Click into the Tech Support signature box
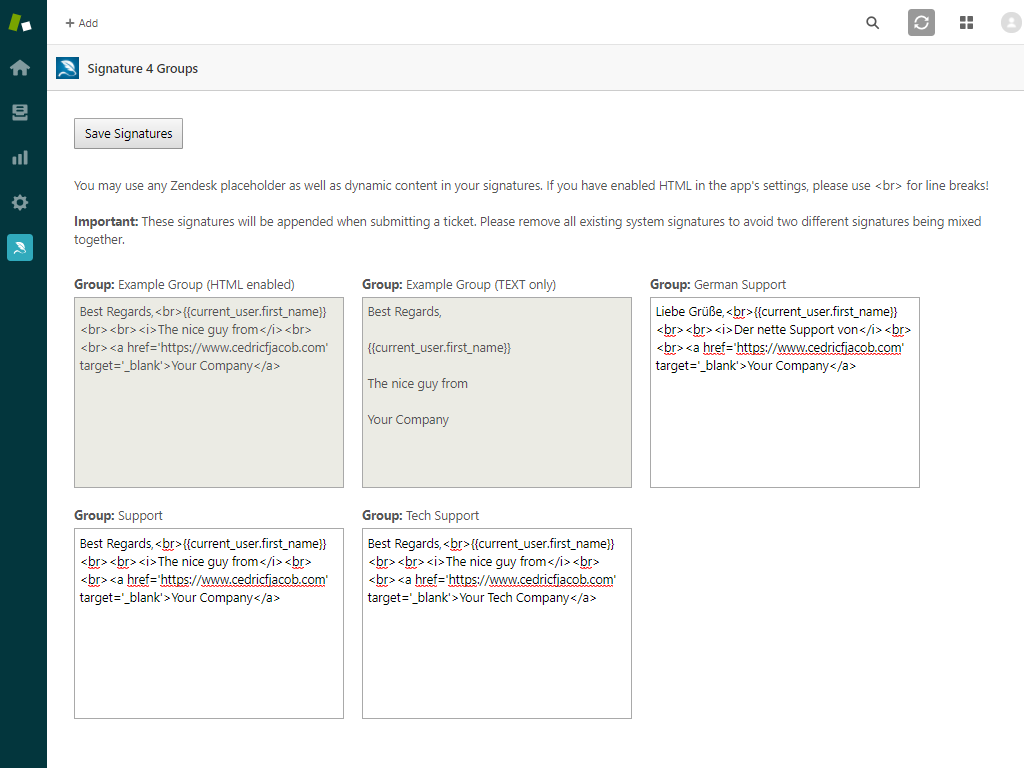The image size is (1024, 768). (x=496, y=624)
